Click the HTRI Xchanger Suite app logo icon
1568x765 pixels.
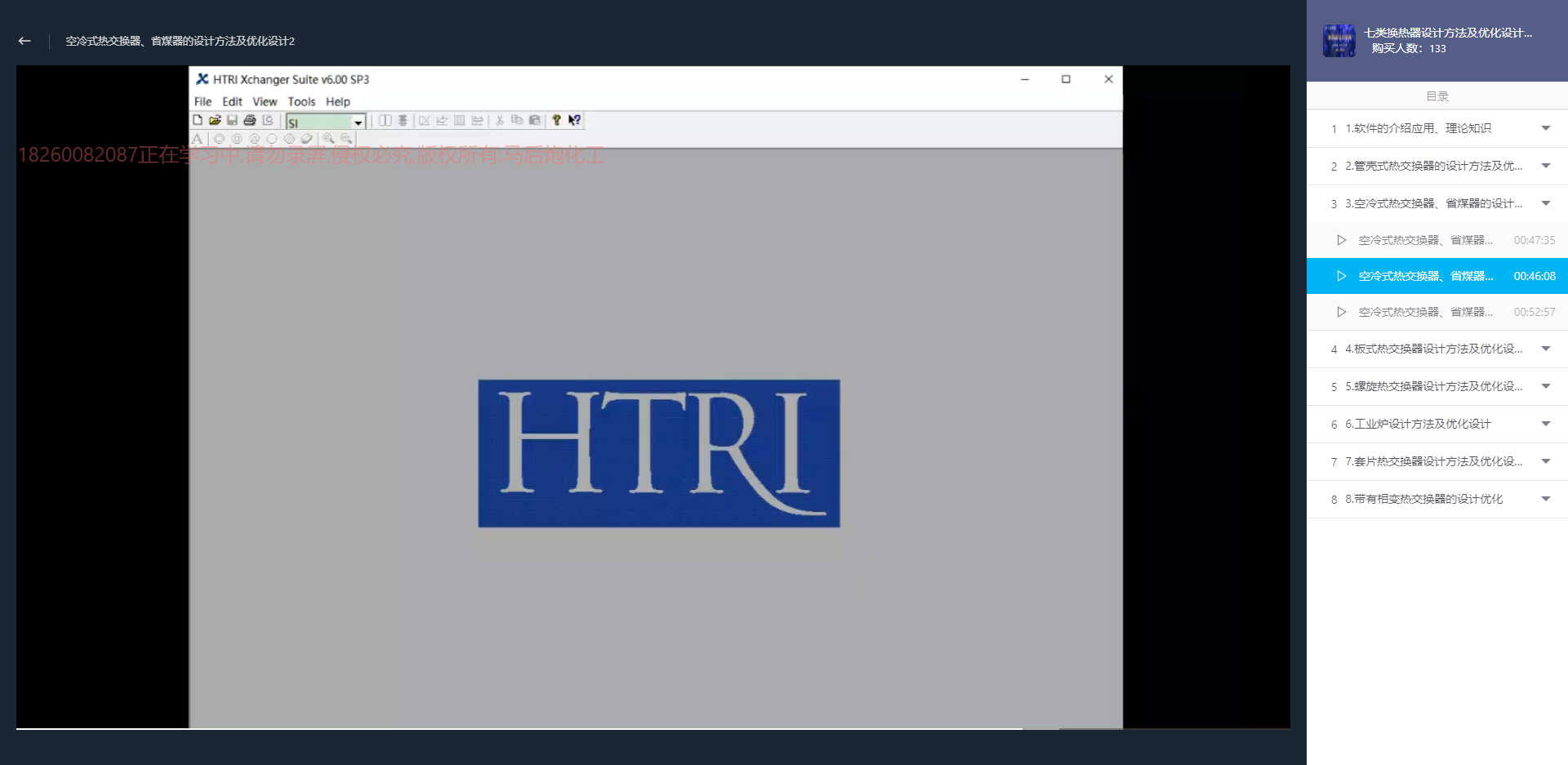point(202,79)
